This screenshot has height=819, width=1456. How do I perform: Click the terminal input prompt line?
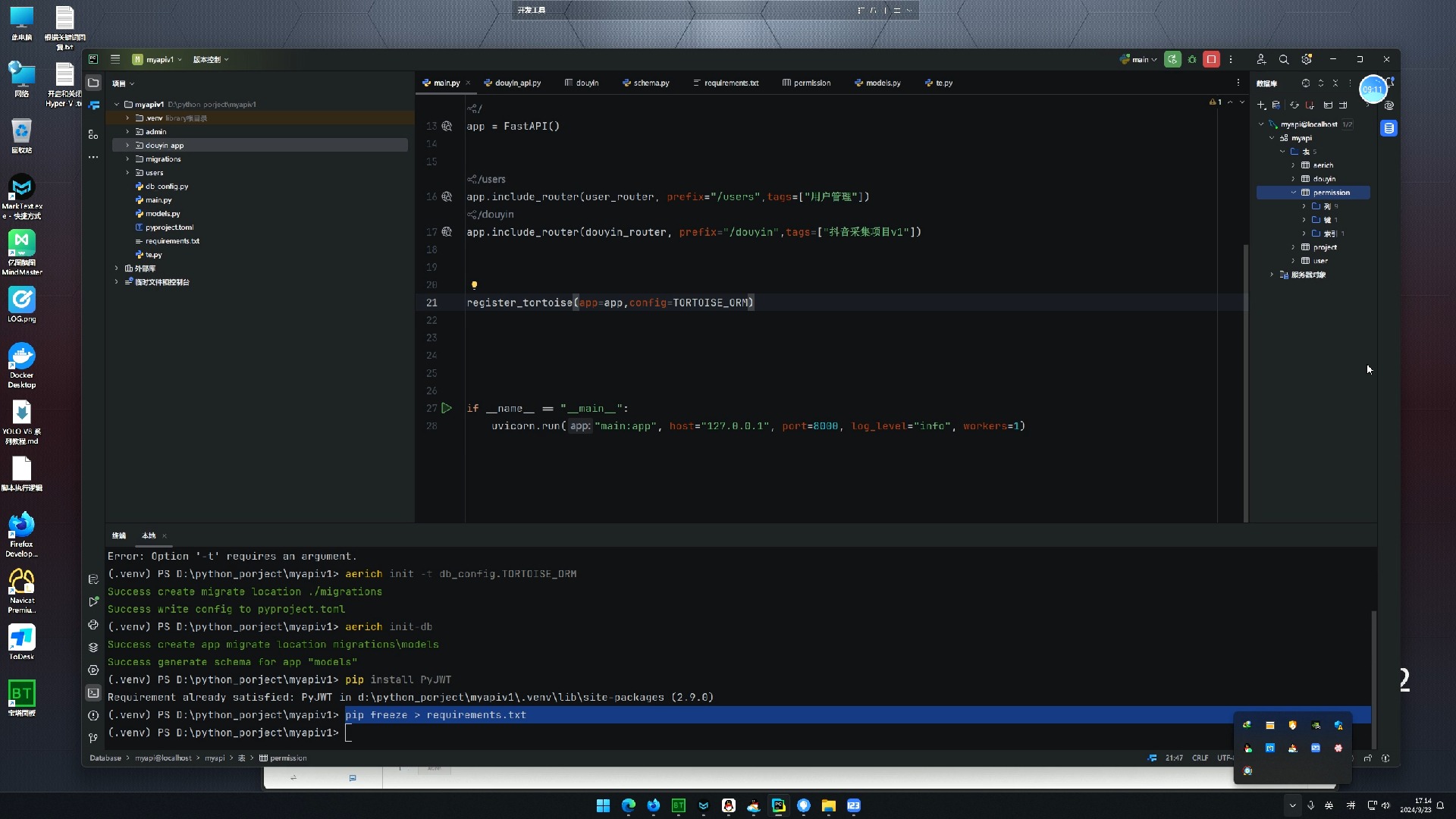point(739,733)
